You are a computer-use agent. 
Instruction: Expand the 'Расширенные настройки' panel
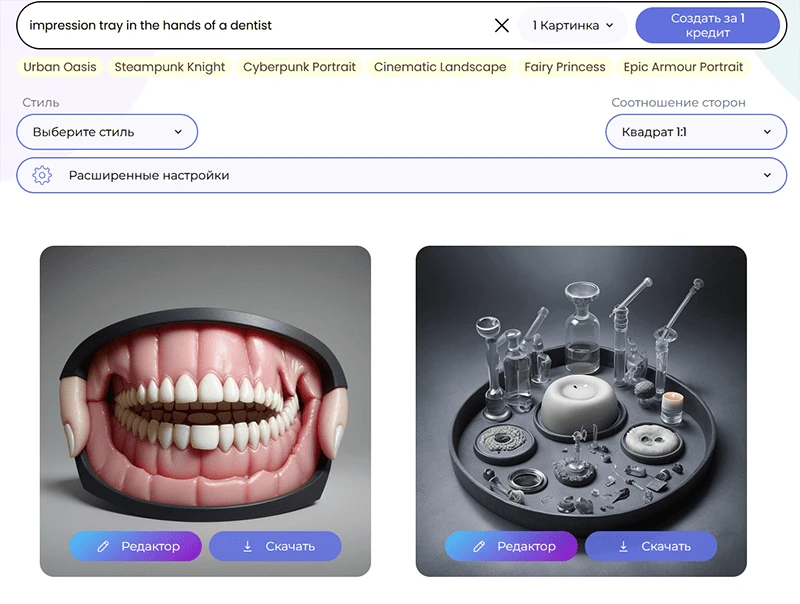pos(402,175)
